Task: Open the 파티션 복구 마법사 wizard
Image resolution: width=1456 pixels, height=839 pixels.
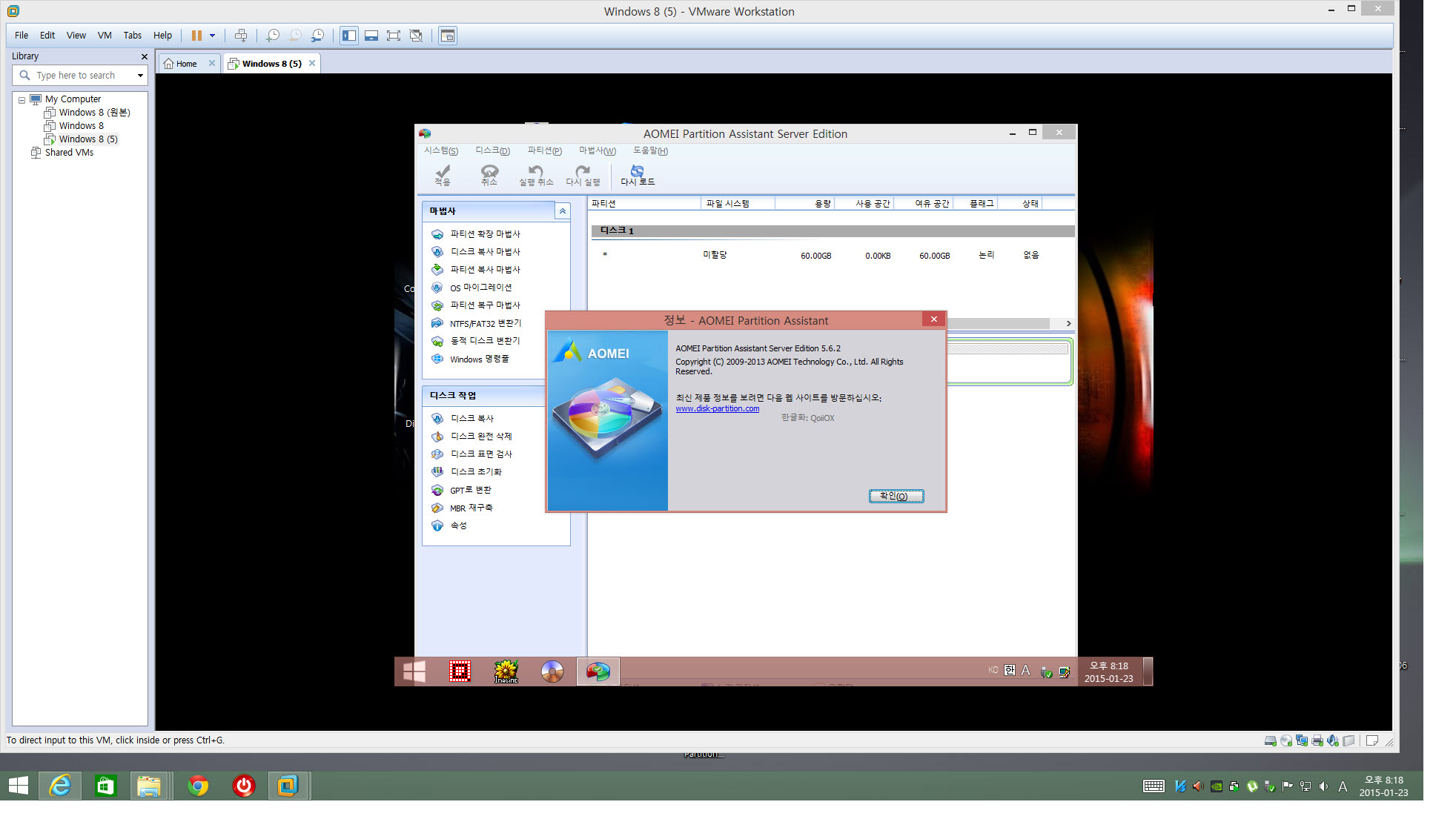Action: 485,305
